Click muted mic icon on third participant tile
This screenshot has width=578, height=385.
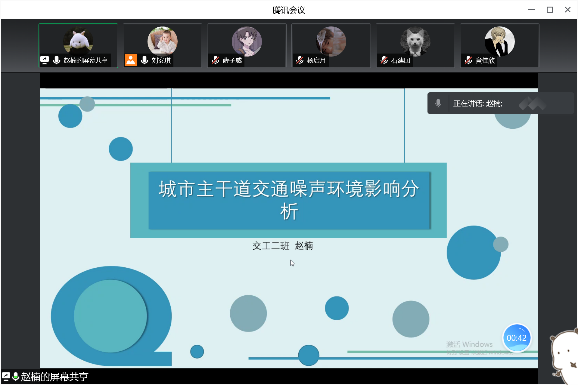tap(216, 60)
